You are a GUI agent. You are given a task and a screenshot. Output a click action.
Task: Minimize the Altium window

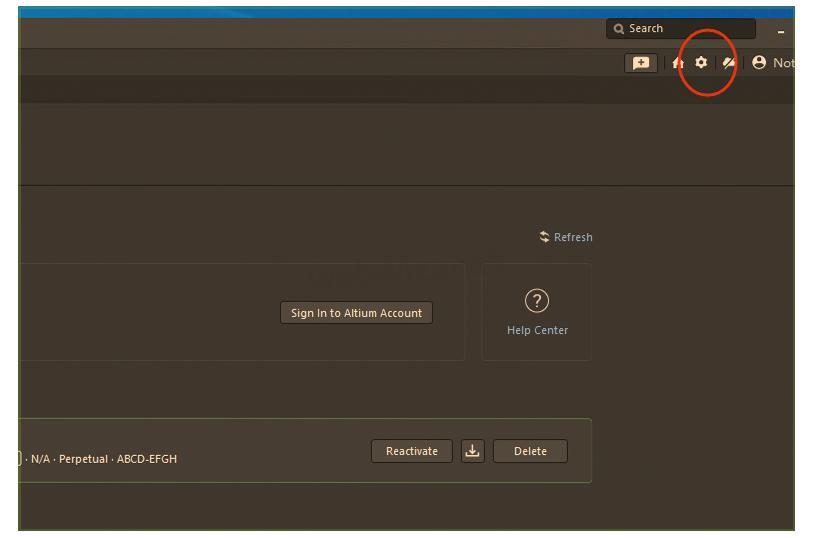click(782, 31)
